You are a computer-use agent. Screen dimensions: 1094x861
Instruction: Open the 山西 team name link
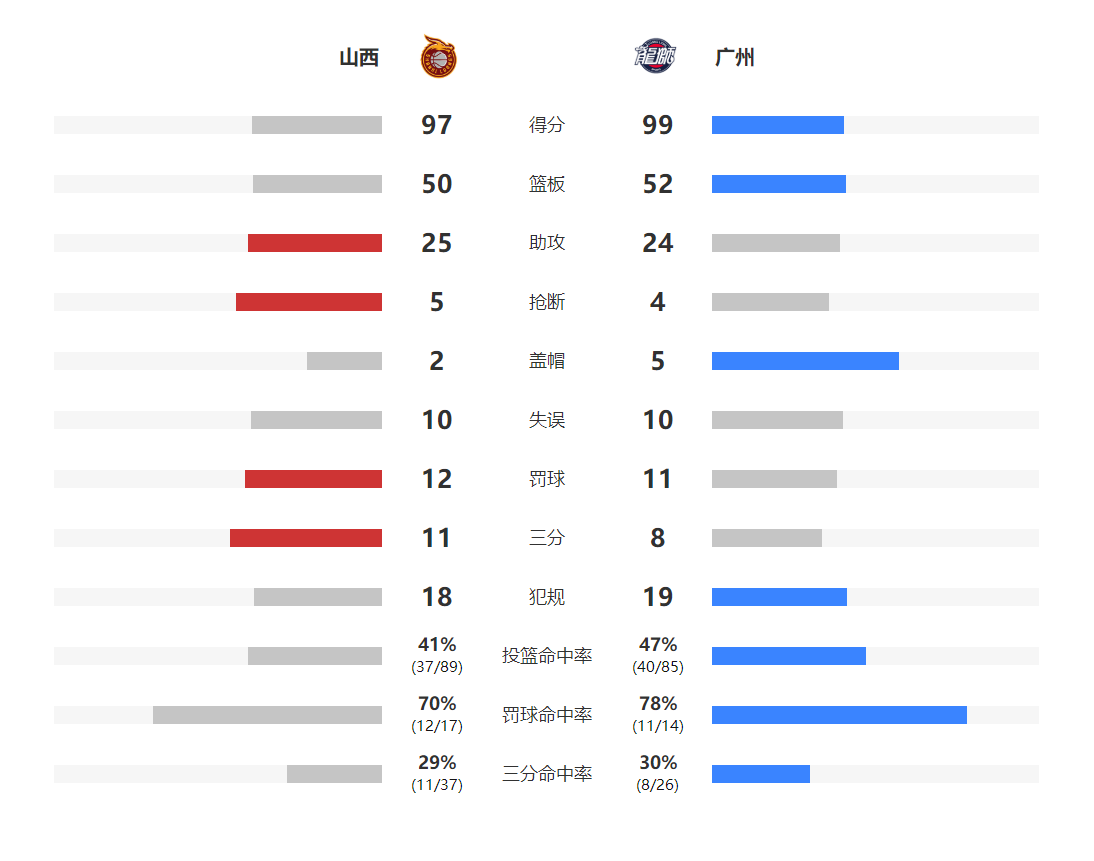[359, 57]
